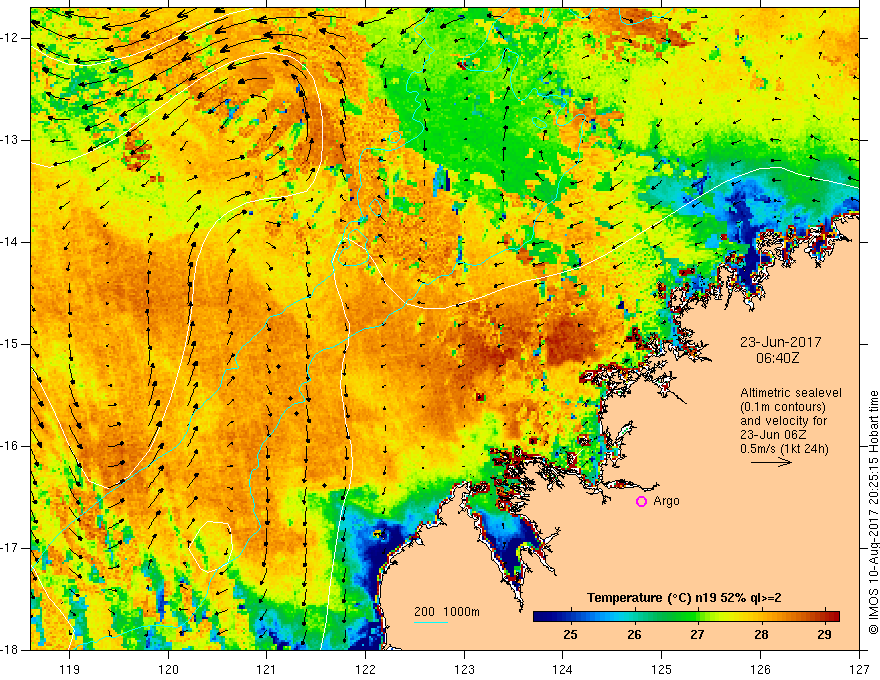Click the 'Temperature (°C) n19 52% ql>=2' title
Viewport: 880px width, 680px height.
(x=684, y=598)
